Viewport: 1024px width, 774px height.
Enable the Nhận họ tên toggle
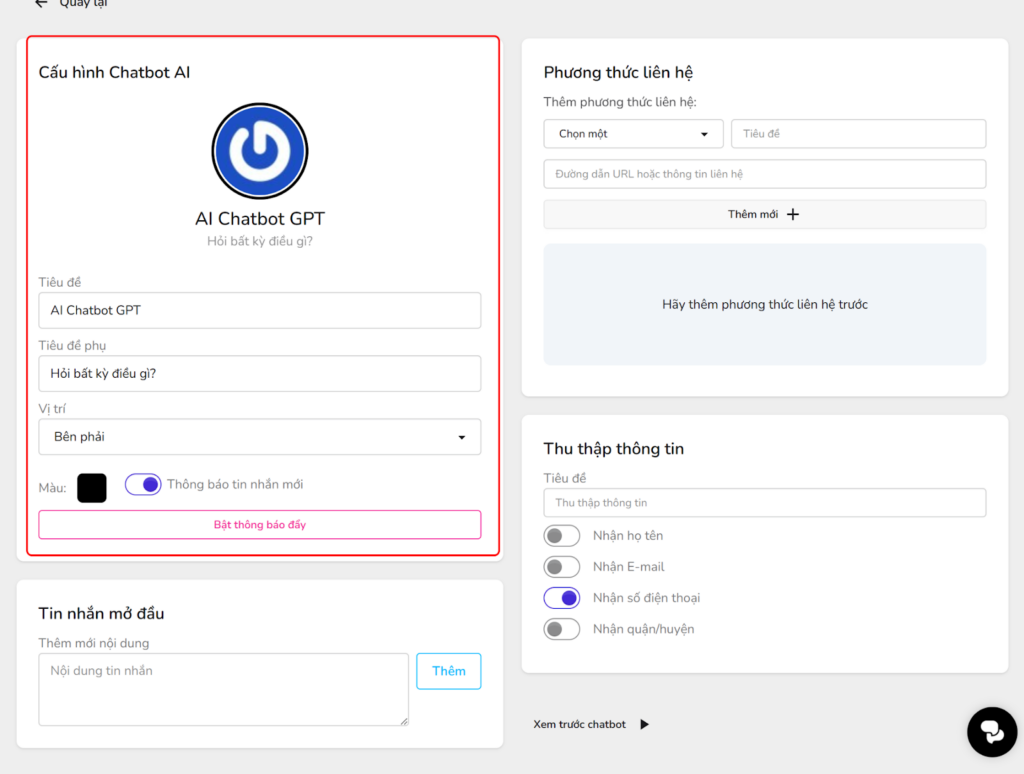point(562,536)
